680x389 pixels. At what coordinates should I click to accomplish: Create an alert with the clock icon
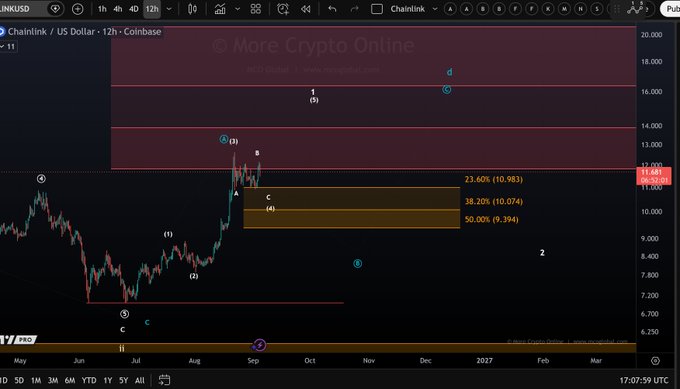pyautogui.click(x=283, y=9)
